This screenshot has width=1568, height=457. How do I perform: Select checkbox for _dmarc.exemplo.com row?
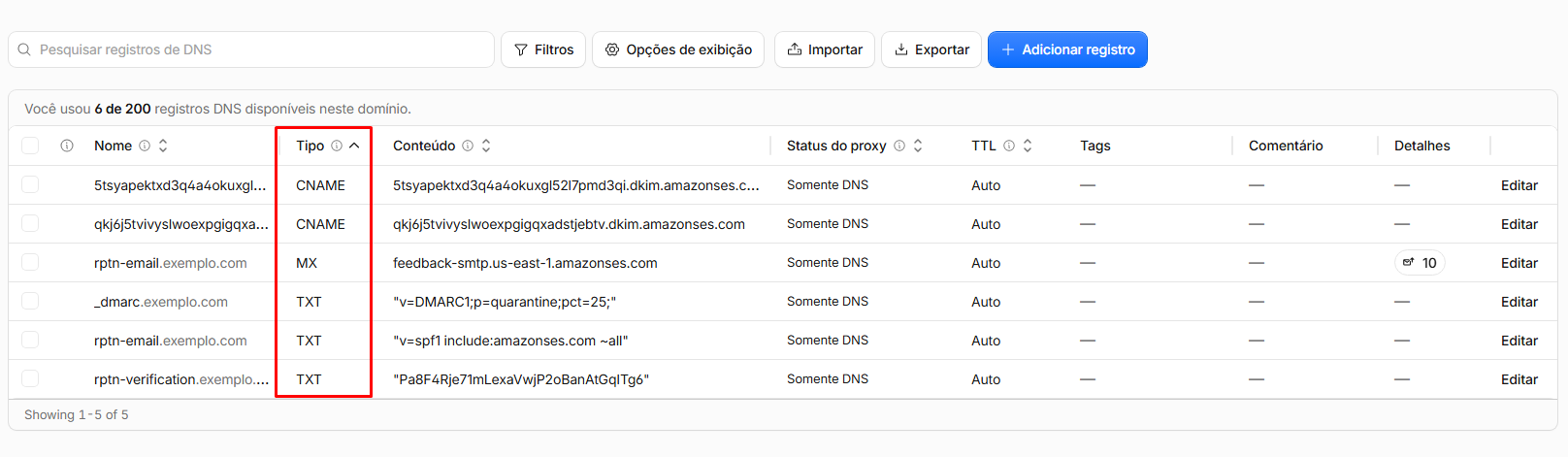(30, 301)
